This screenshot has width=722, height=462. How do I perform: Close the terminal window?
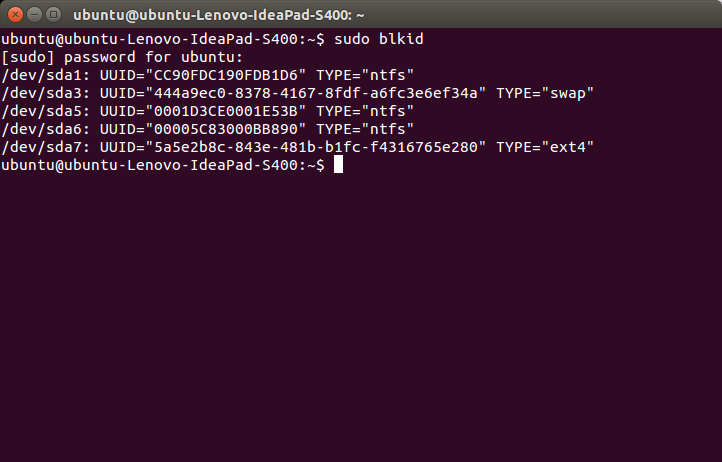pos(14,14)
